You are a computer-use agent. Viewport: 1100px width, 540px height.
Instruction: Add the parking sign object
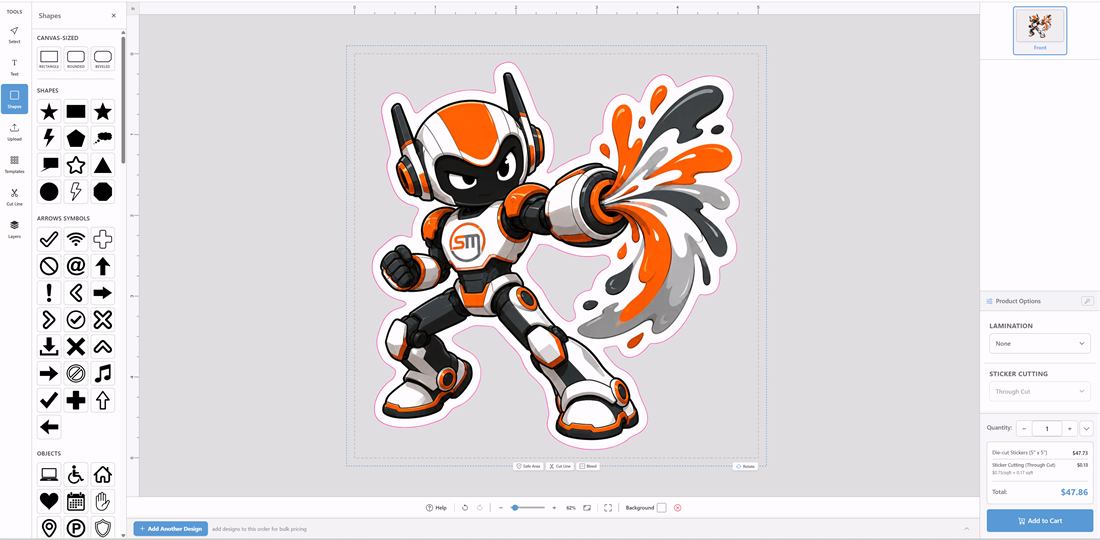coord(76,527)
